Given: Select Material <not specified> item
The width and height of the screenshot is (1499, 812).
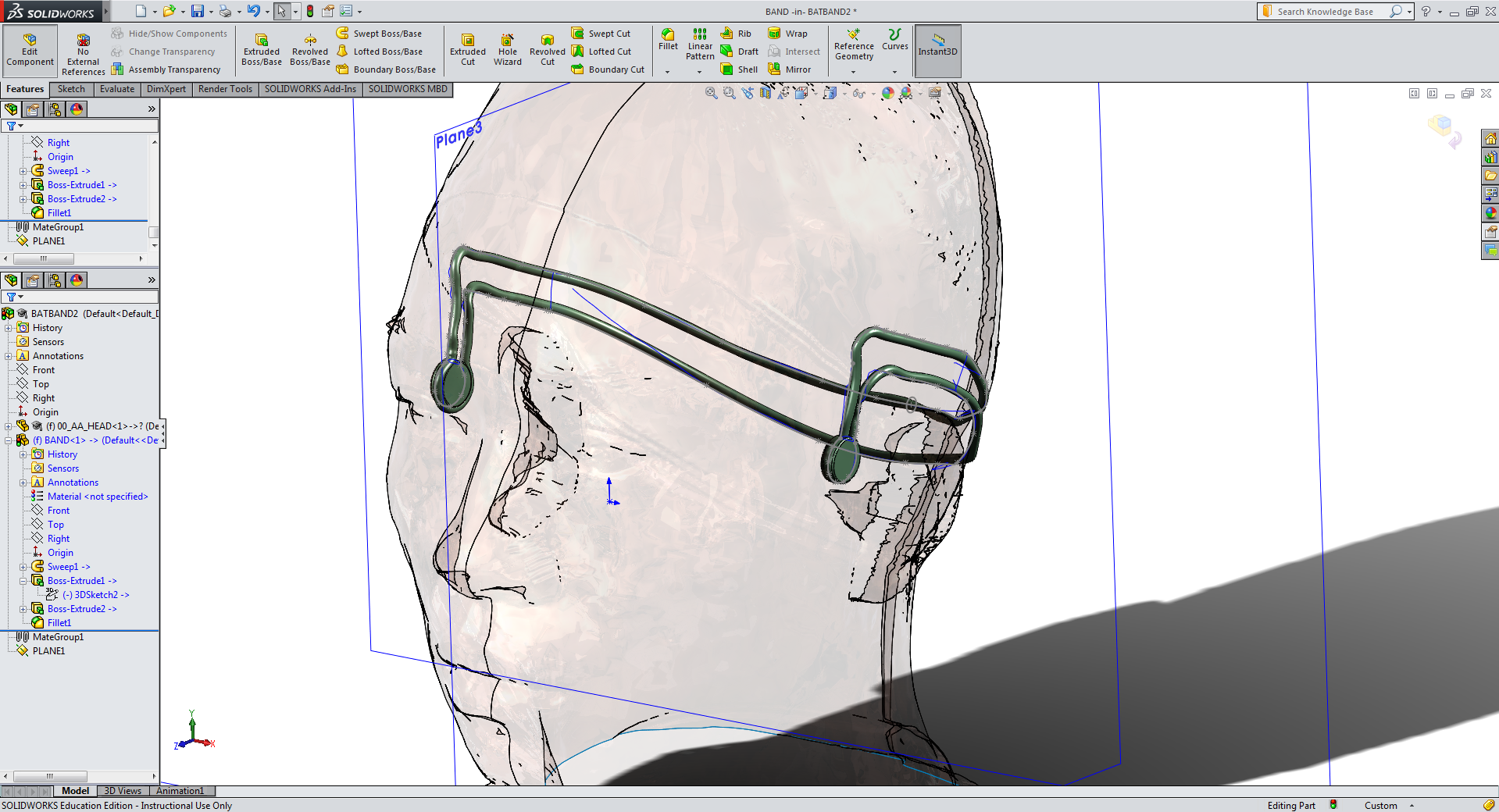Looking at the screenshot, I should point(90,497).
